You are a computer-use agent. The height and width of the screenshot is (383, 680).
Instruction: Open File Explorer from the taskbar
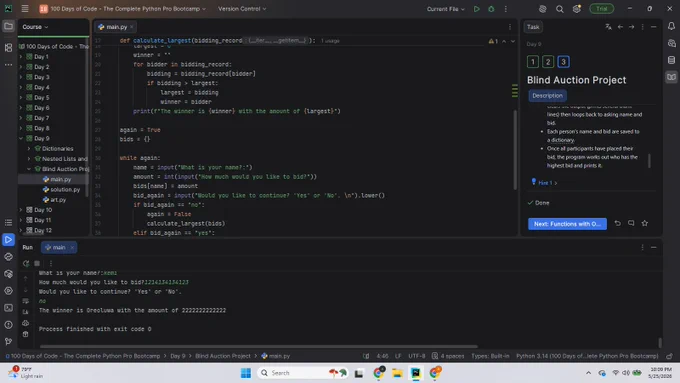397,373
